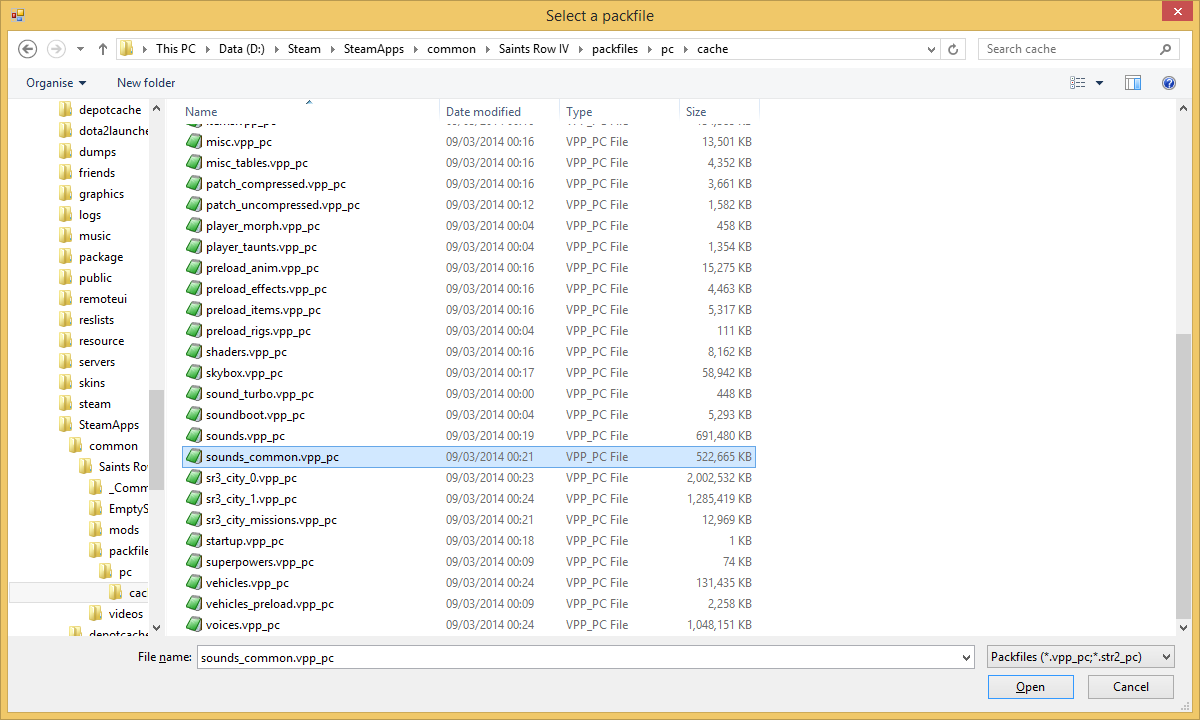Toggle the preview pane icon
Image resolution: width=1200 pixels, height=720 pixels.
coord(1133,83)
